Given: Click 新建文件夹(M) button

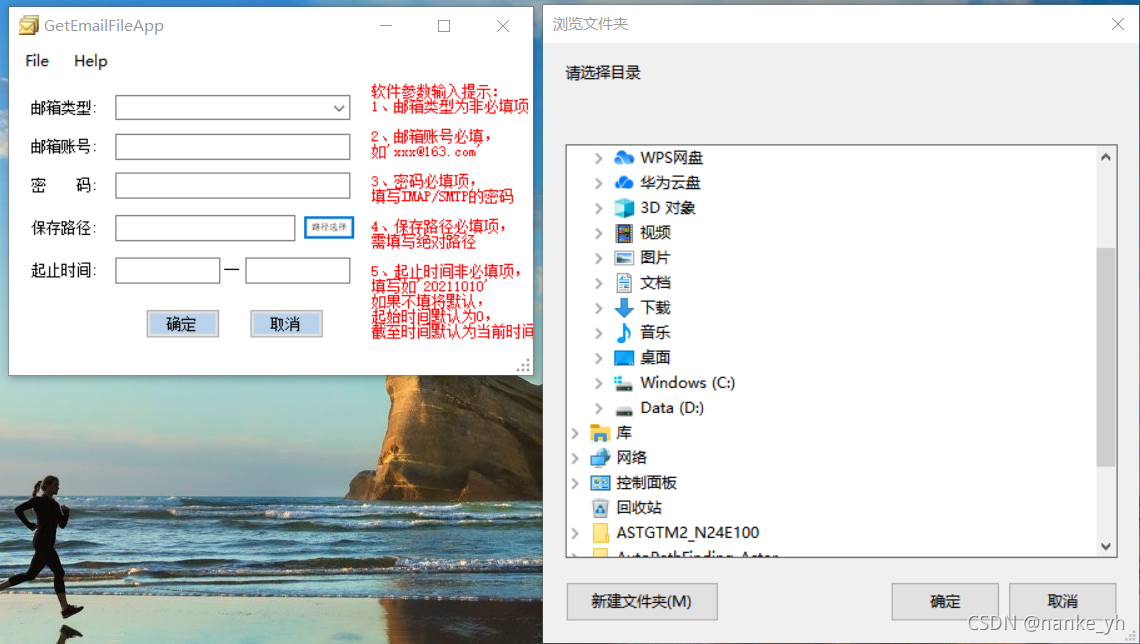Looking at the screenshot, I should pyautogui.click(x=641, y=601).
